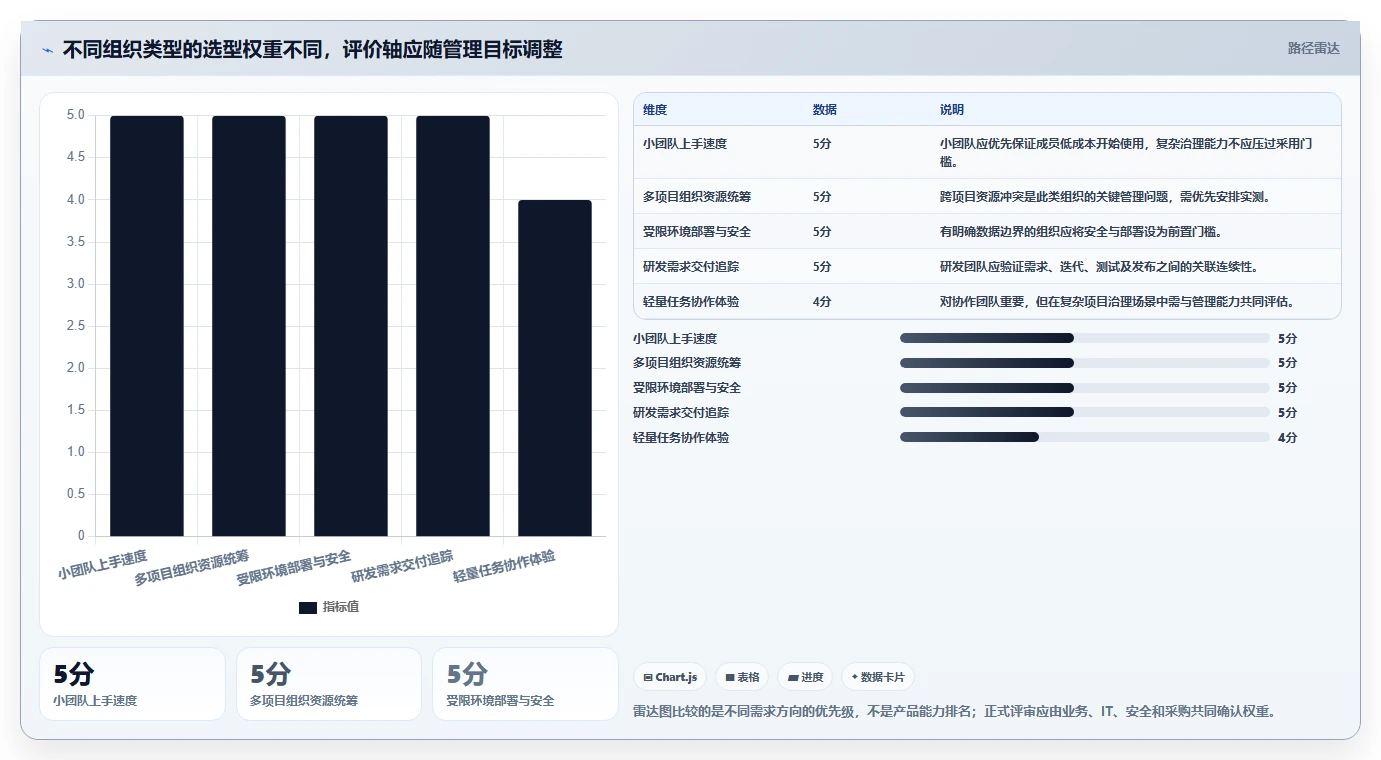Click the 2.5 y-axis label

coord(76,326)
